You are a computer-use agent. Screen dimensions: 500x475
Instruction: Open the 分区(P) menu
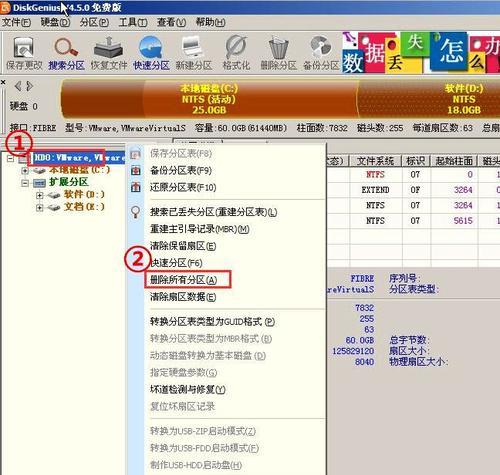[x=94, y=22]
